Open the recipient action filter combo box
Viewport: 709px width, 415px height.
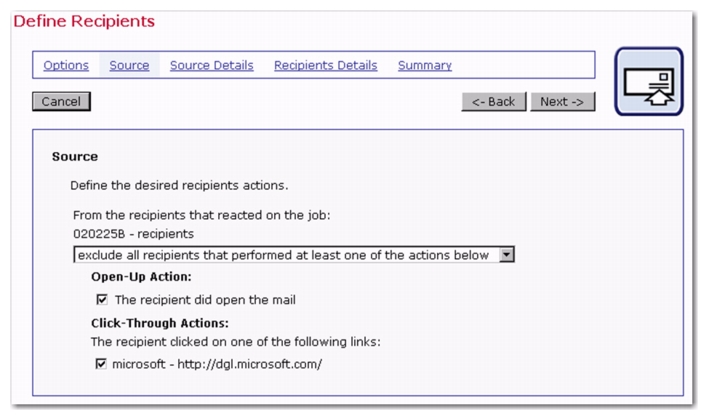click(x=293, y=255)
